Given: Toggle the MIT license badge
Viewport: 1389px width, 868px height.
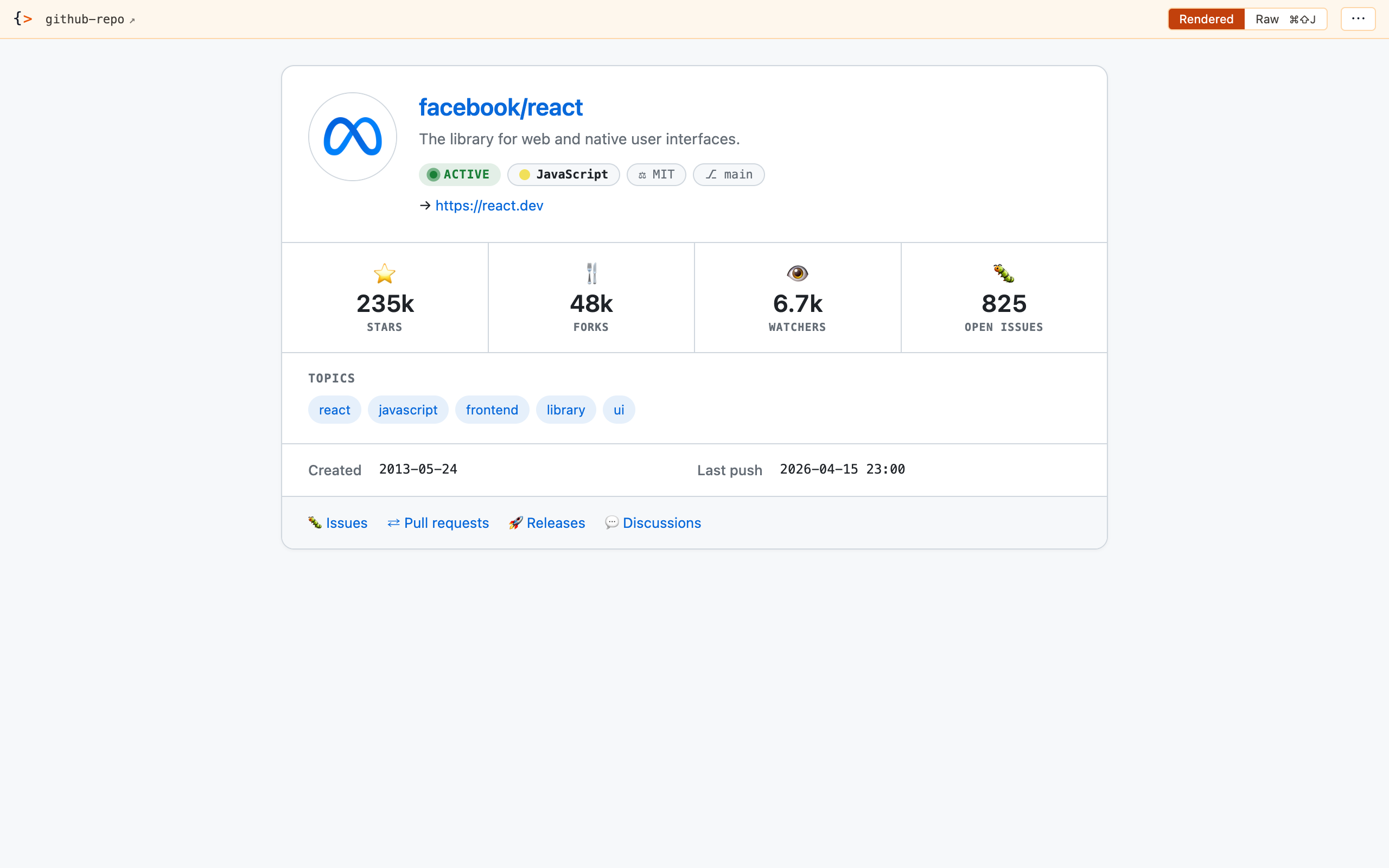Looking at the screenshot, I should click(x=655, y=174).
